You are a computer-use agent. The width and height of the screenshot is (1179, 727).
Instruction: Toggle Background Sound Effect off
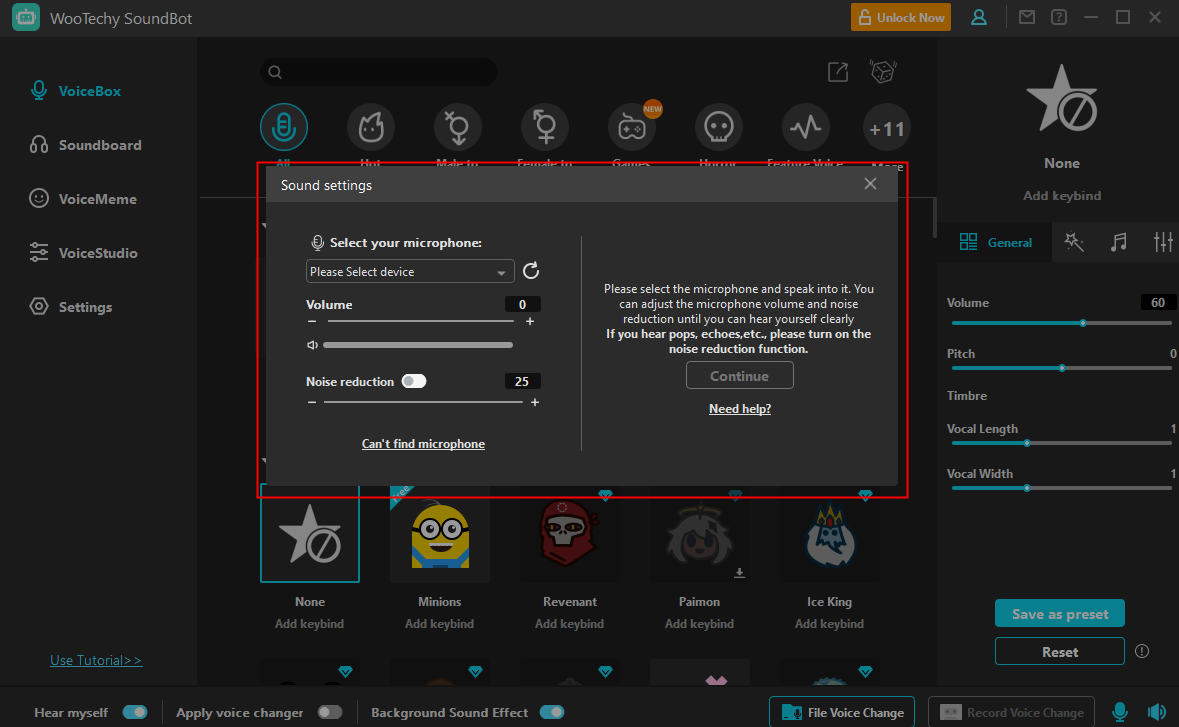(551, 712)
